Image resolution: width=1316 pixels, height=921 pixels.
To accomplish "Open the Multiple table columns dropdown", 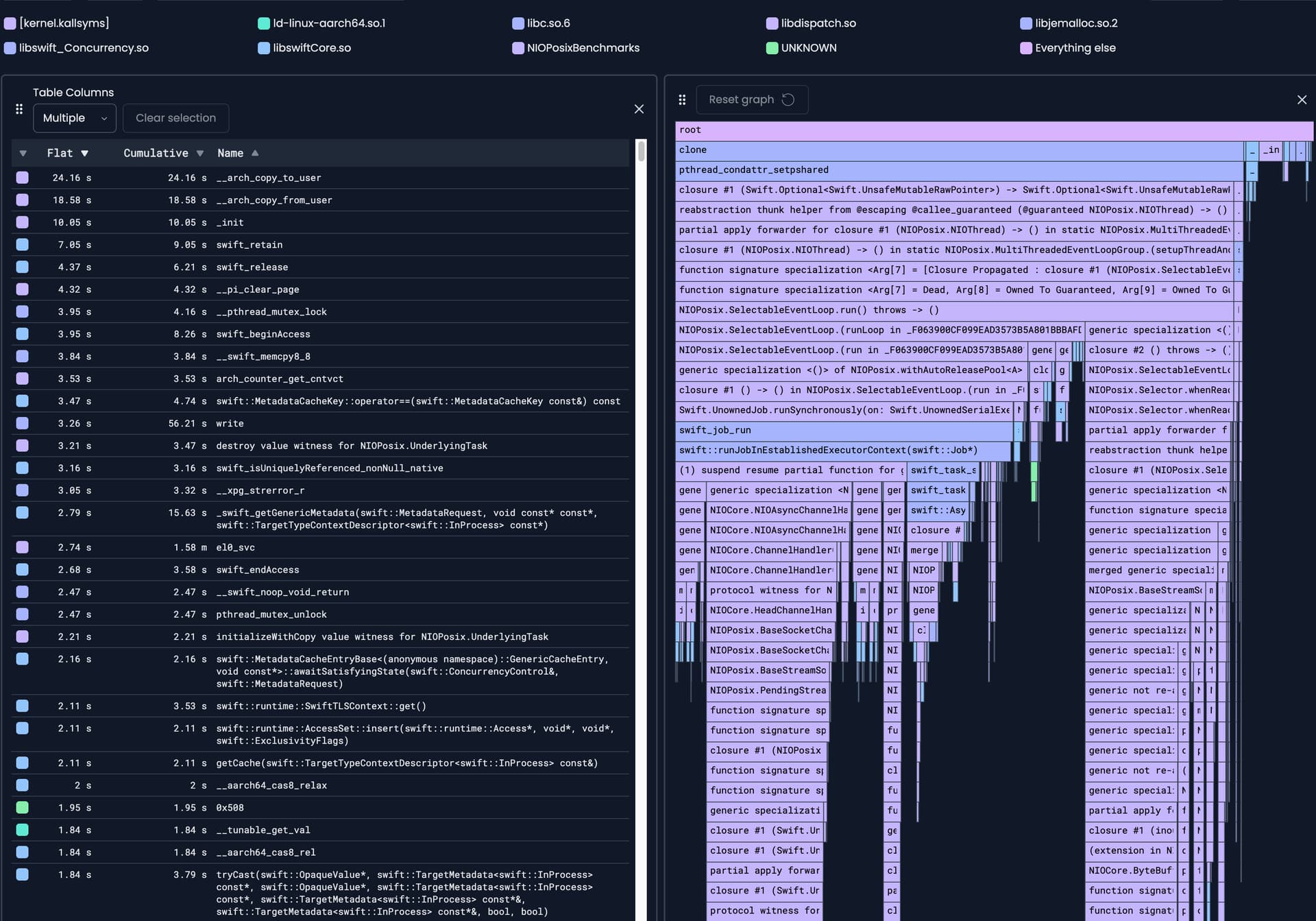I will point(74,119).
